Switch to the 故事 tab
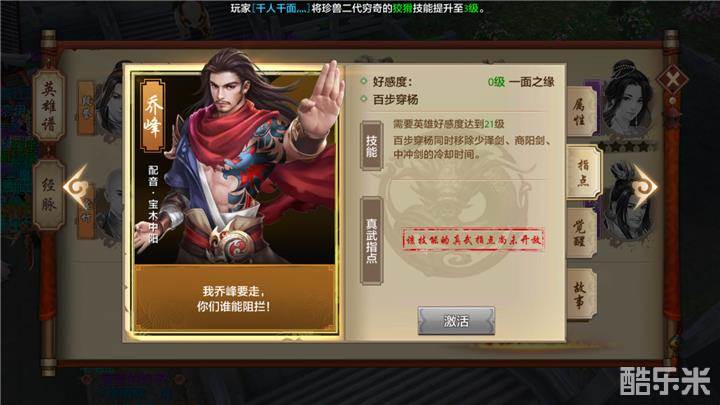 pos(580,294)
